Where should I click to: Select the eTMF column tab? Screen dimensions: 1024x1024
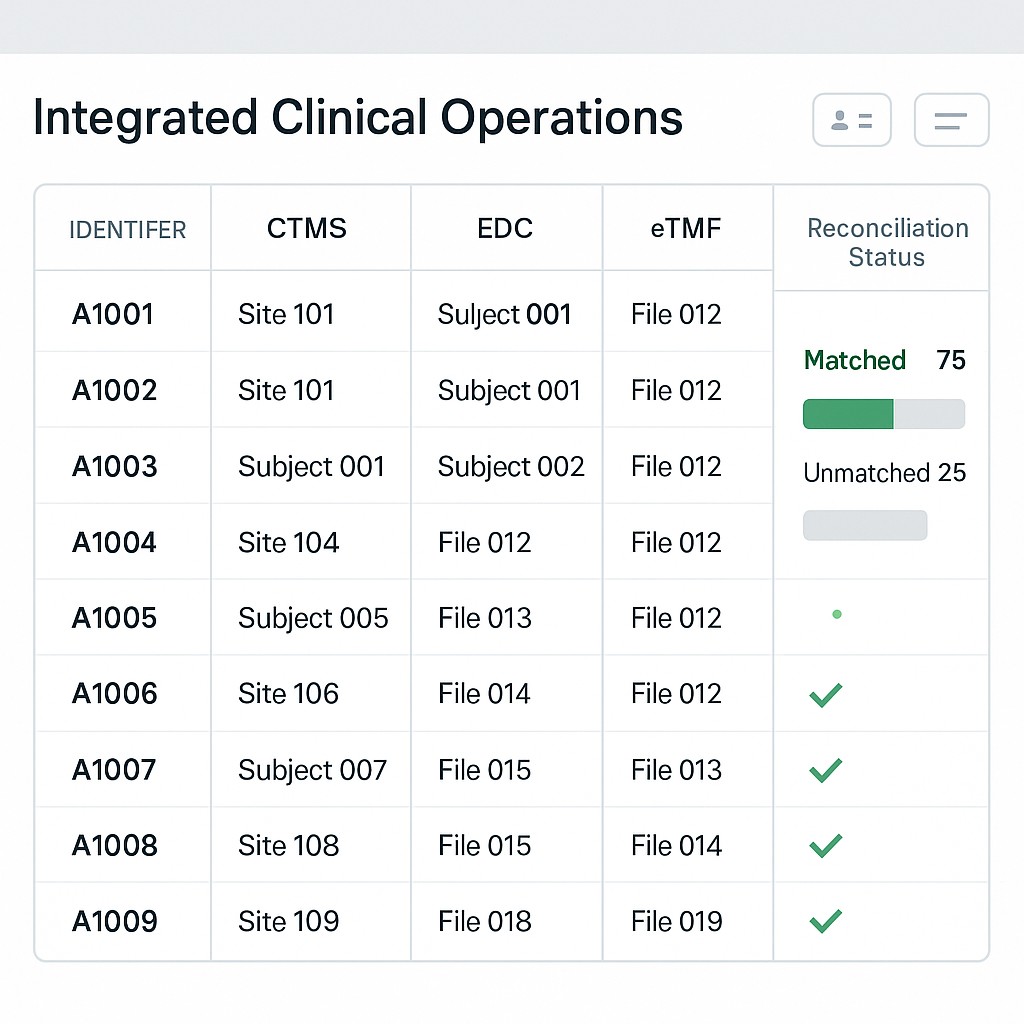click(687, 228)
